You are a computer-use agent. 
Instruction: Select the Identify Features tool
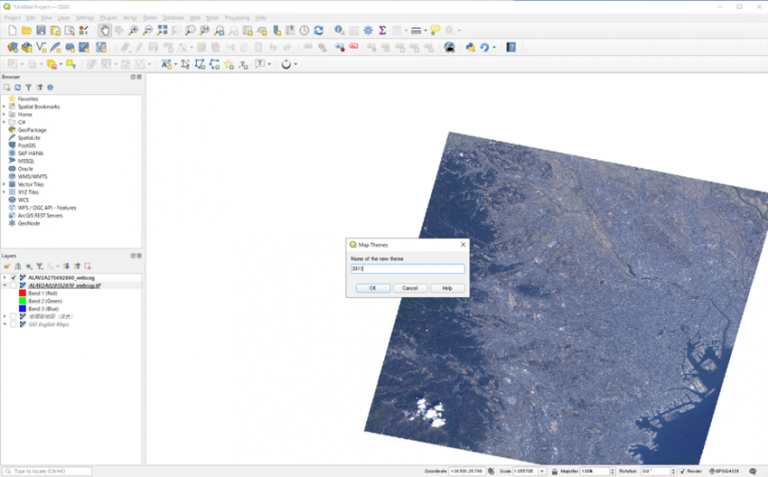339,30
